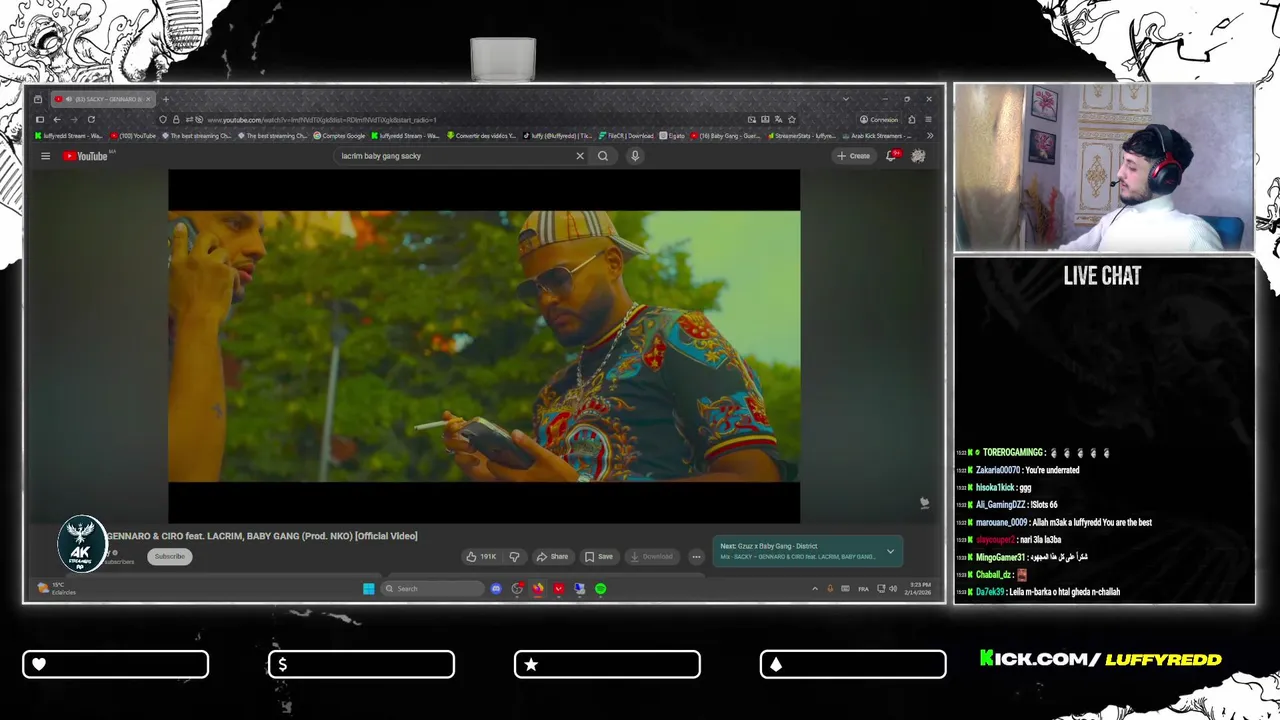Open the "(100) YouTube" bookmark
The width and height of the screenshot is (1280, 720).
pyautogui.click(x=133, y=136)
